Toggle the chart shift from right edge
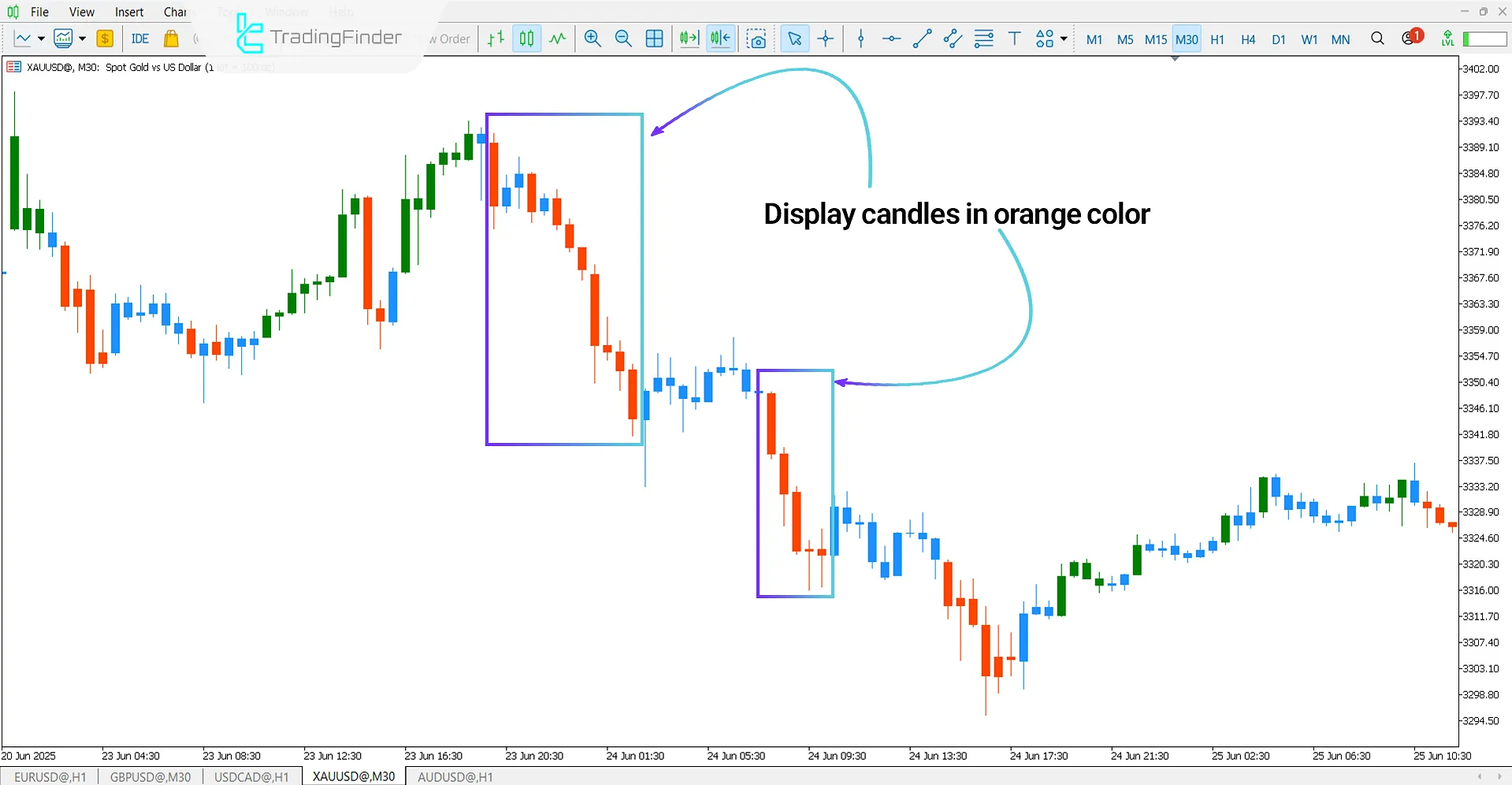This screenshot has height=785, width=1512. 719,38
